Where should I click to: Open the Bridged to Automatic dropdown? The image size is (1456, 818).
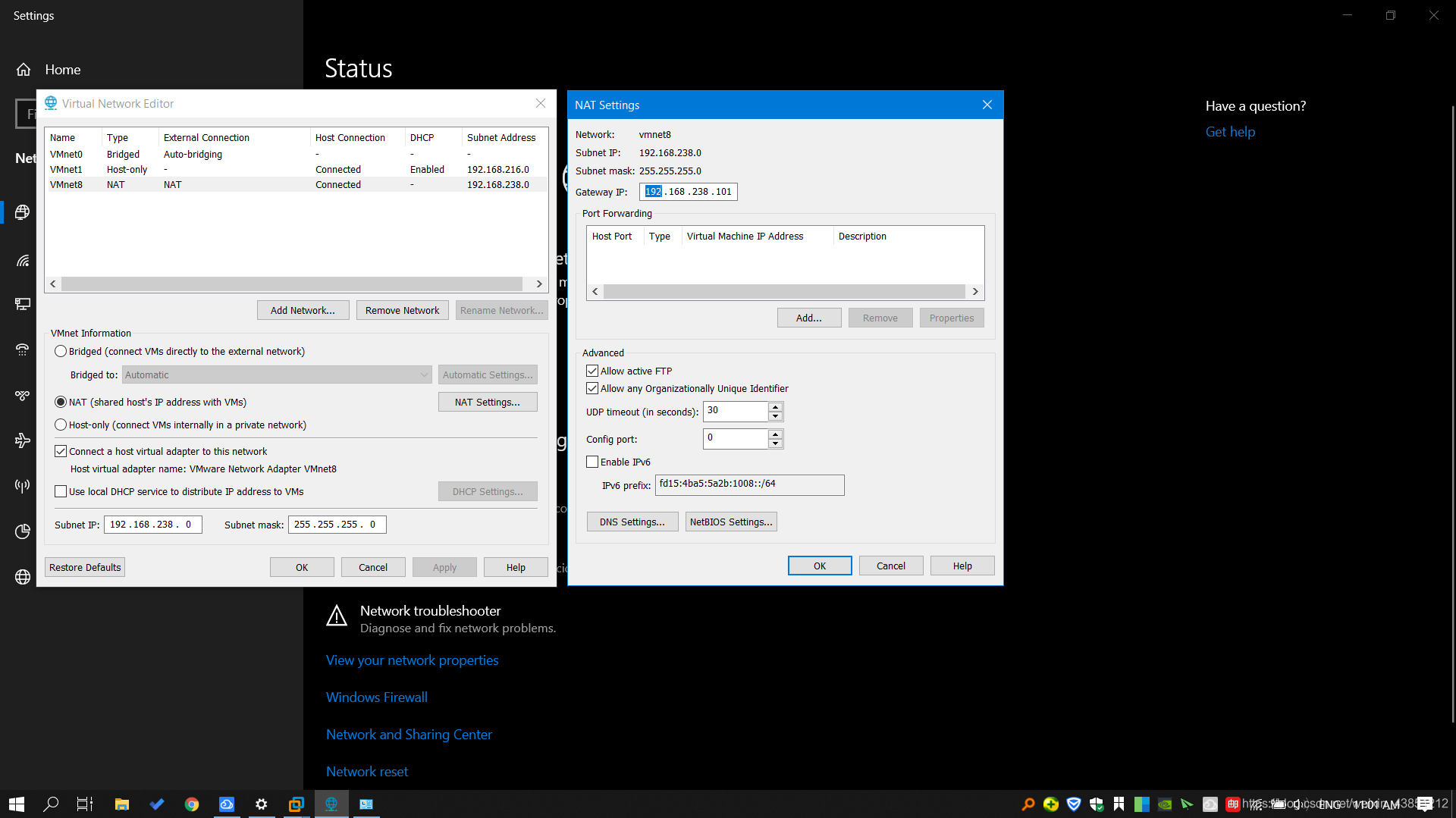click(x=277, y=375)
